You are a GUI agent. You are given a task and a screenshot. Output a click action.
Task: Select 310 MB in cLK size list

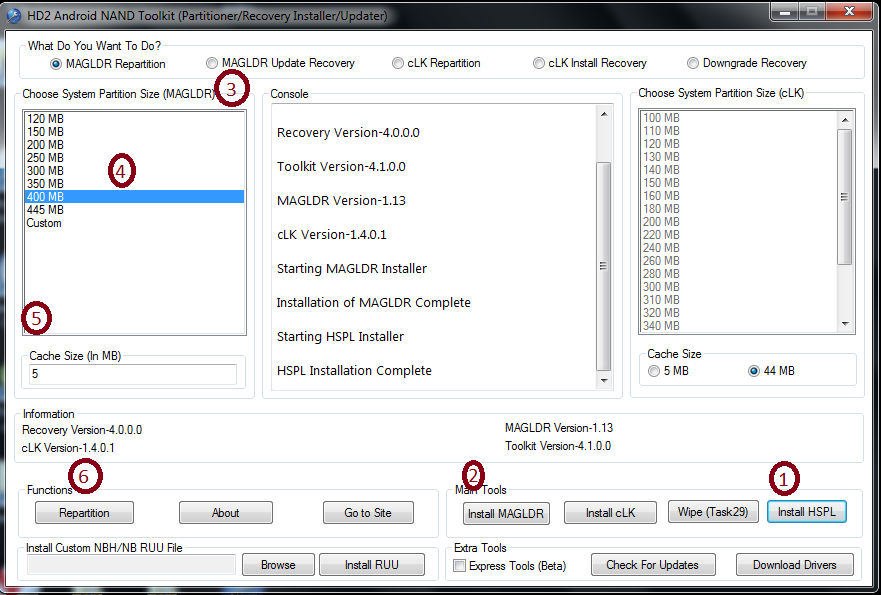pyautogui.click(x=739, y=299)
